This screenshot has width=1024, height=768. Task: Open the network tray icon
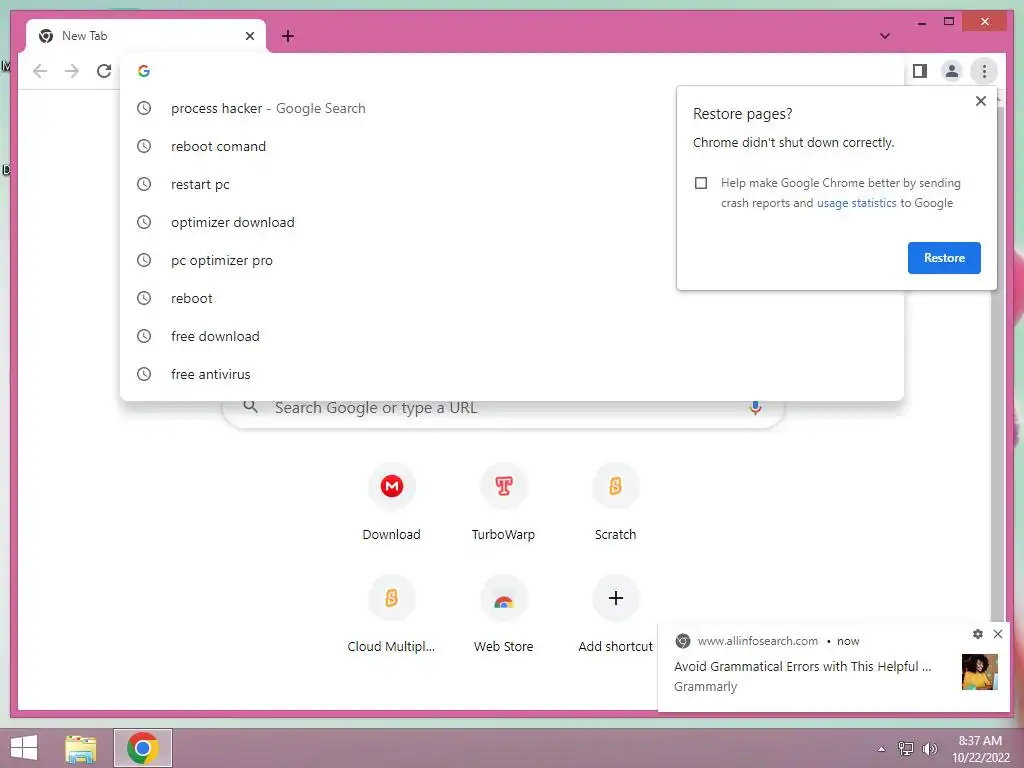(906, 748)
